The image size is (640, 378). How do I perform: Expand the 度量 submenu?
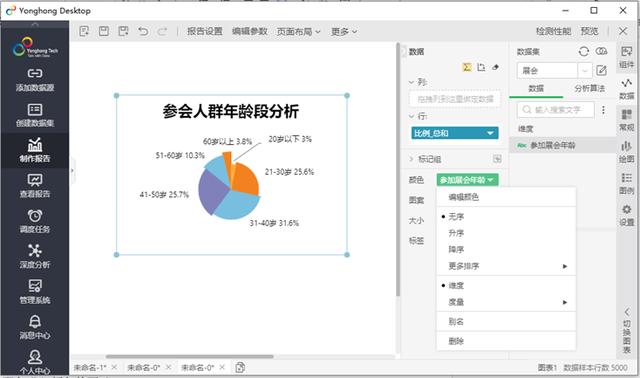click(x=506, y=302)
